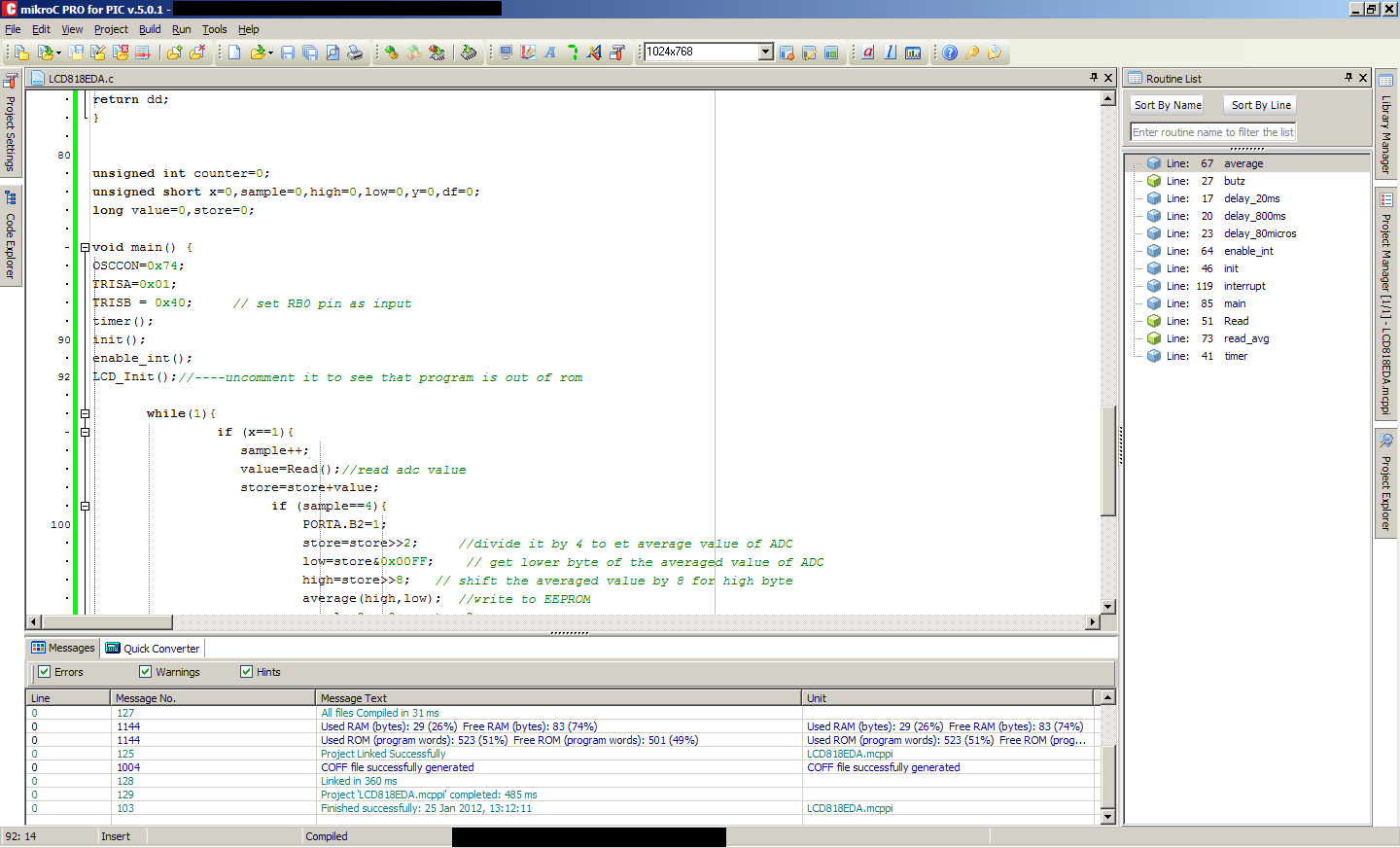Switch to the Quick Converter tab
Viewport: 1400px width, 848px height.
[153, 649]
